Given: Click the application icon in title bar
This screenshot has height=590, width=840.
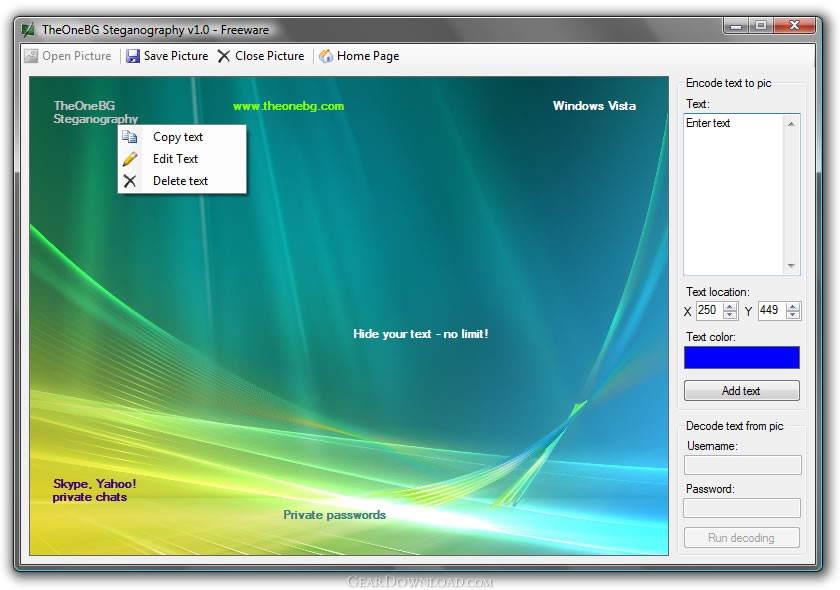Looking at the screenshot, I should [28, 30].
